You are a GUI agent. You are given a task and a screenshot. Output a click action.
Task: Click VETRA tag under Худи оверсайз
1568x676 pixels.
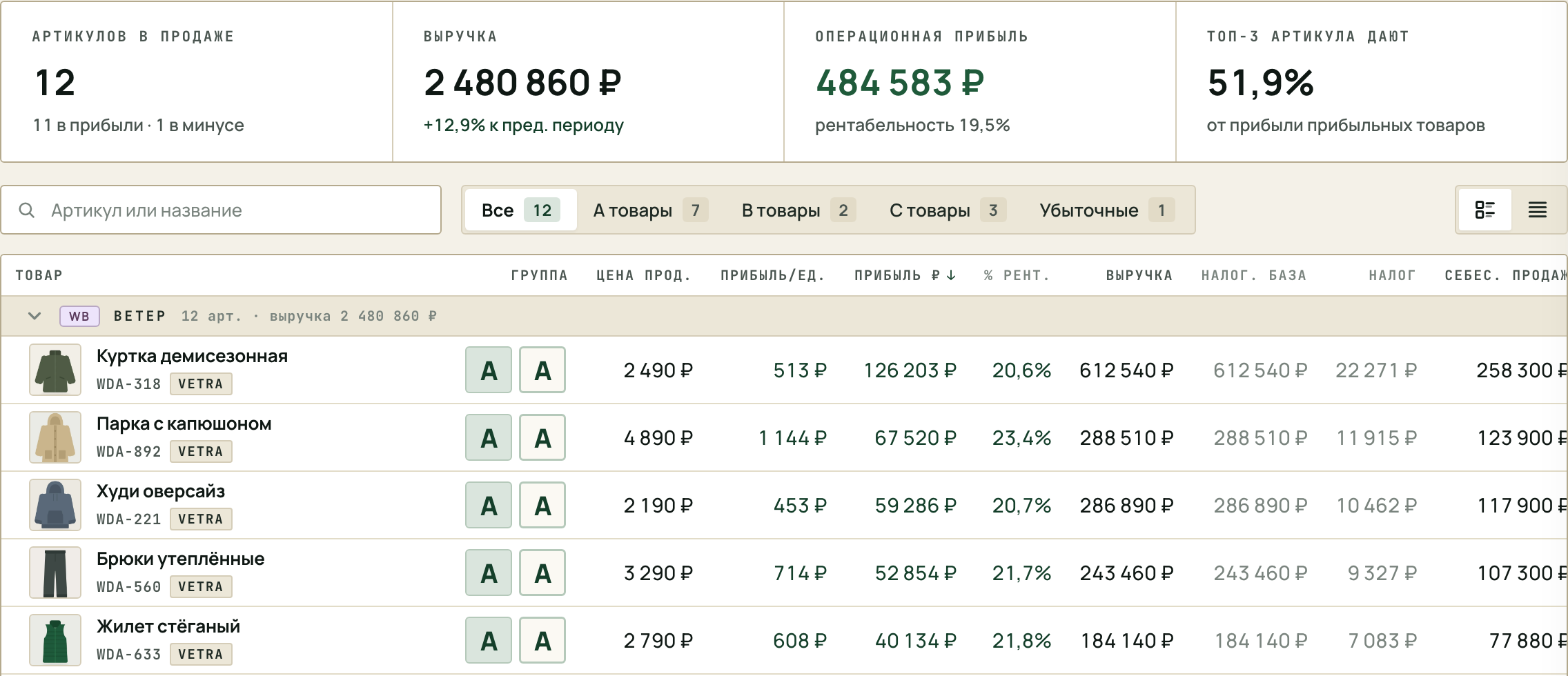[x=201, y=519]
